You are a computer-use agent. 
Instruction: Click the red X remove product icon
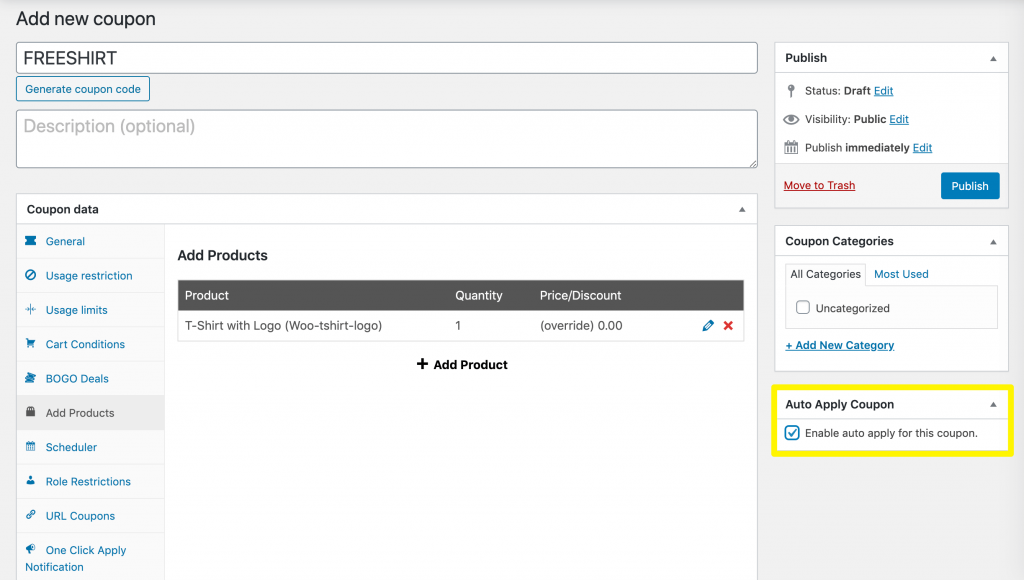(x=728, y=326)
